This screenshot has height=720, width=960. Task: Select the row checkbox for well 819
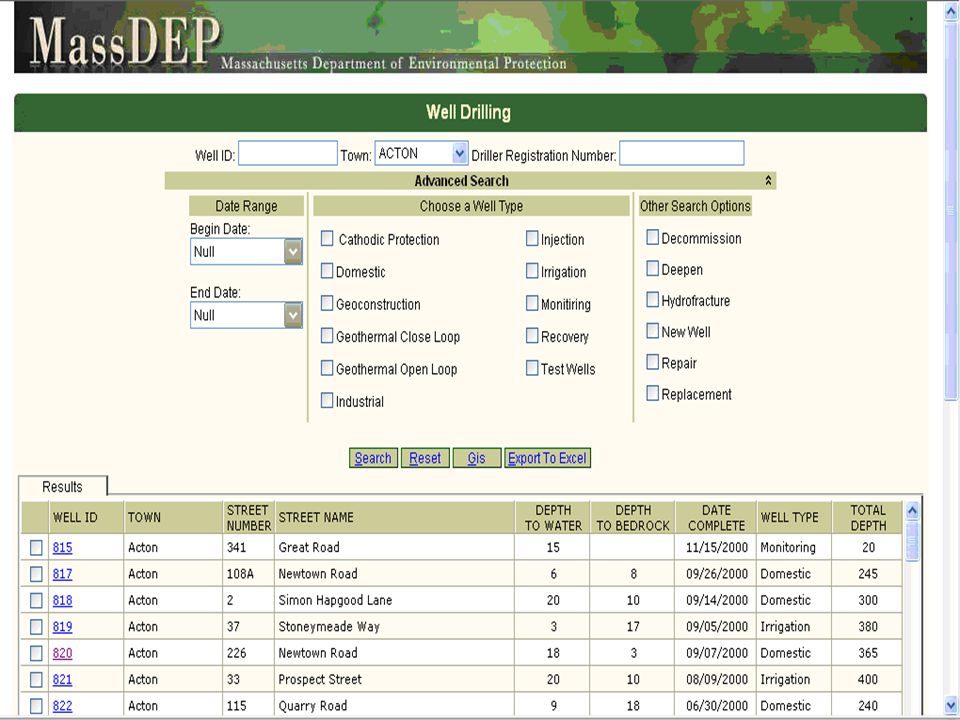click(x=36, y=626)
